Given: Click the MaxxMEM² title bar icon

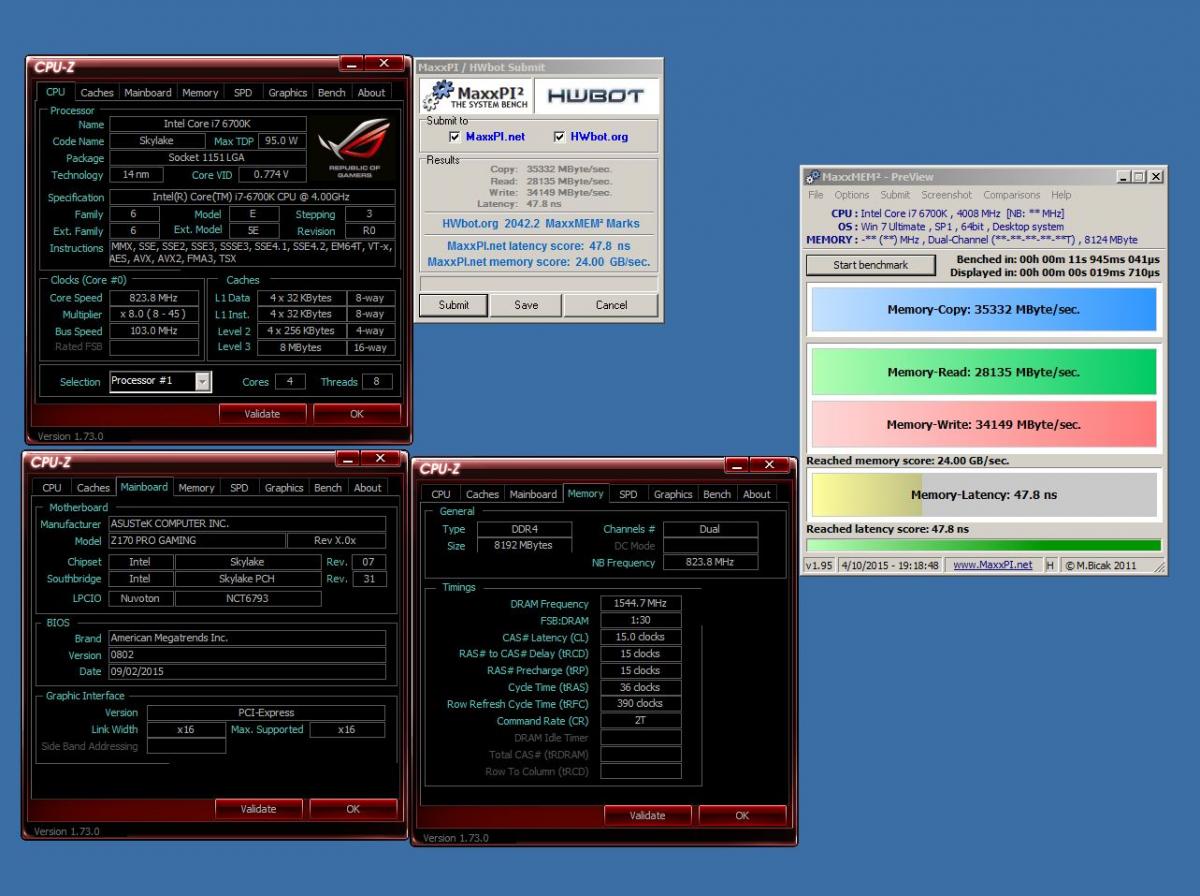Looking at the screenshot, I should (812, 177).
